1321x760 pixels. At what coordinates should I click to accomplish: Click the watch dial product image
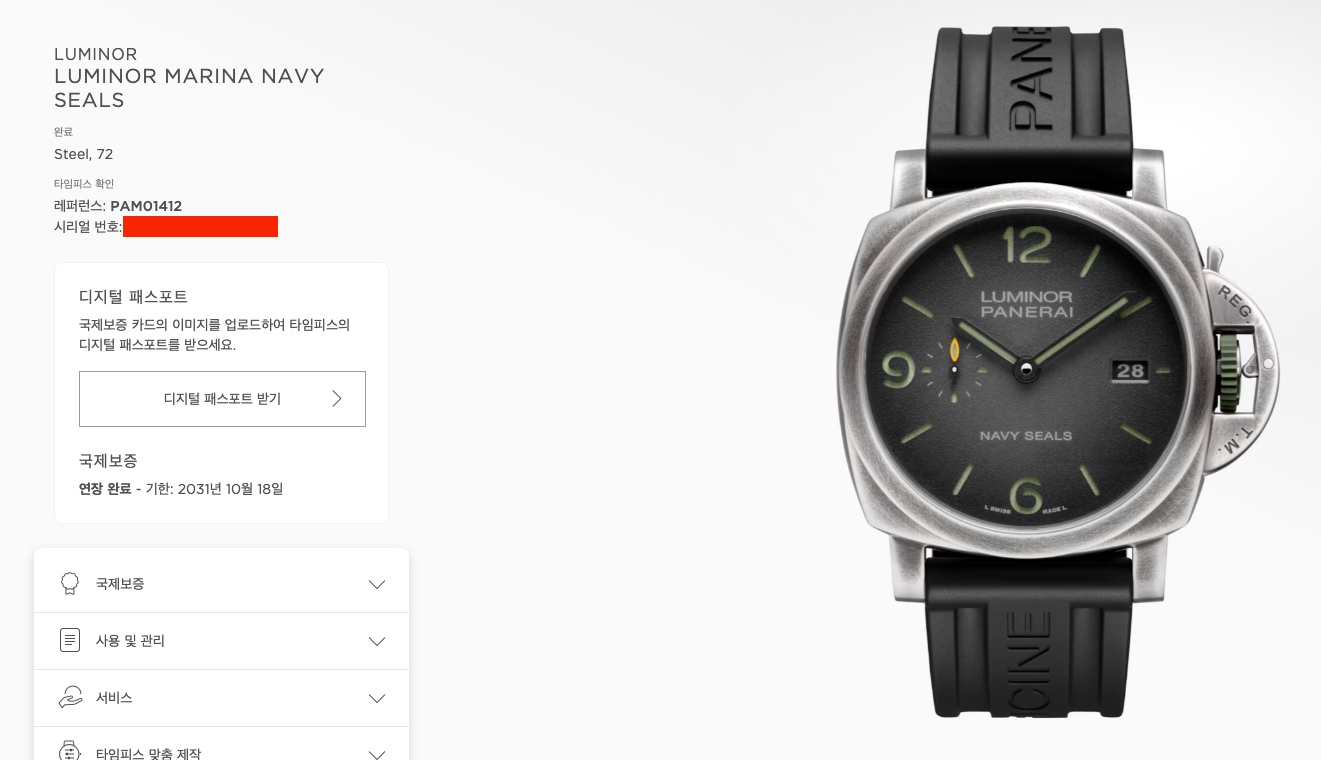click(x=1026, y=370)
